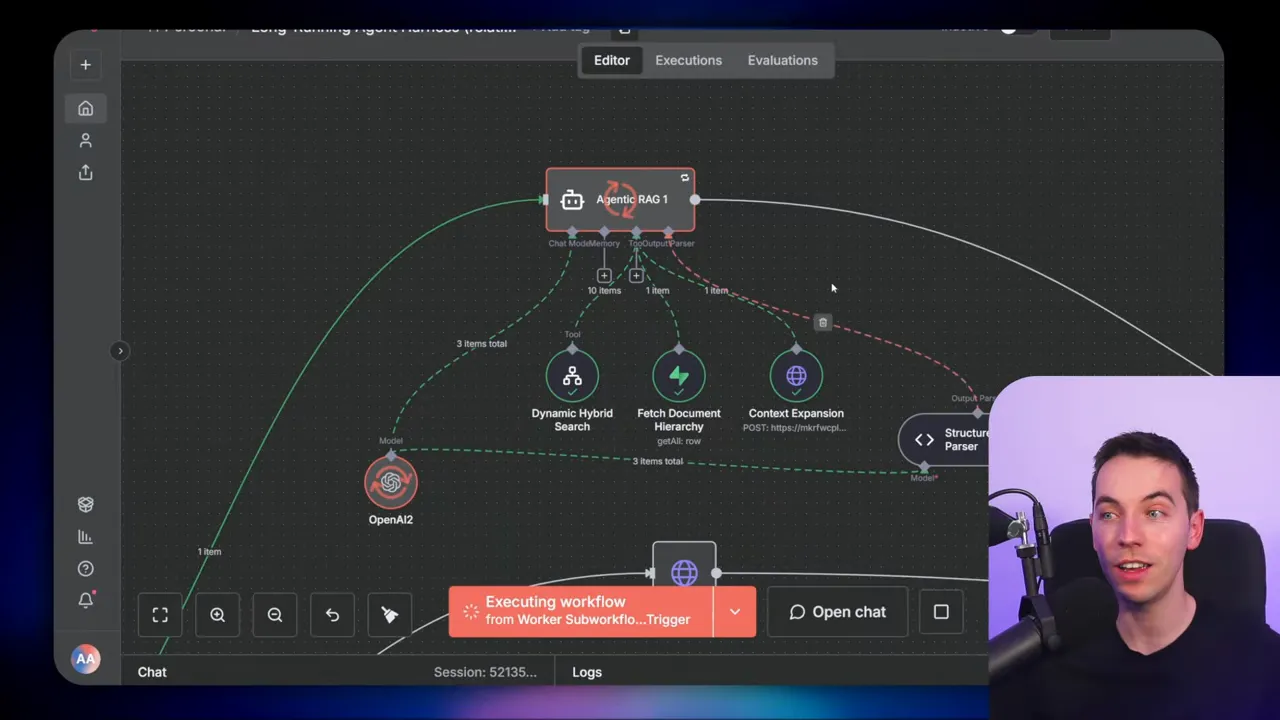Add a memory node via the plus connector
This screenshot has height=720, width=1280.
[604, 275]
